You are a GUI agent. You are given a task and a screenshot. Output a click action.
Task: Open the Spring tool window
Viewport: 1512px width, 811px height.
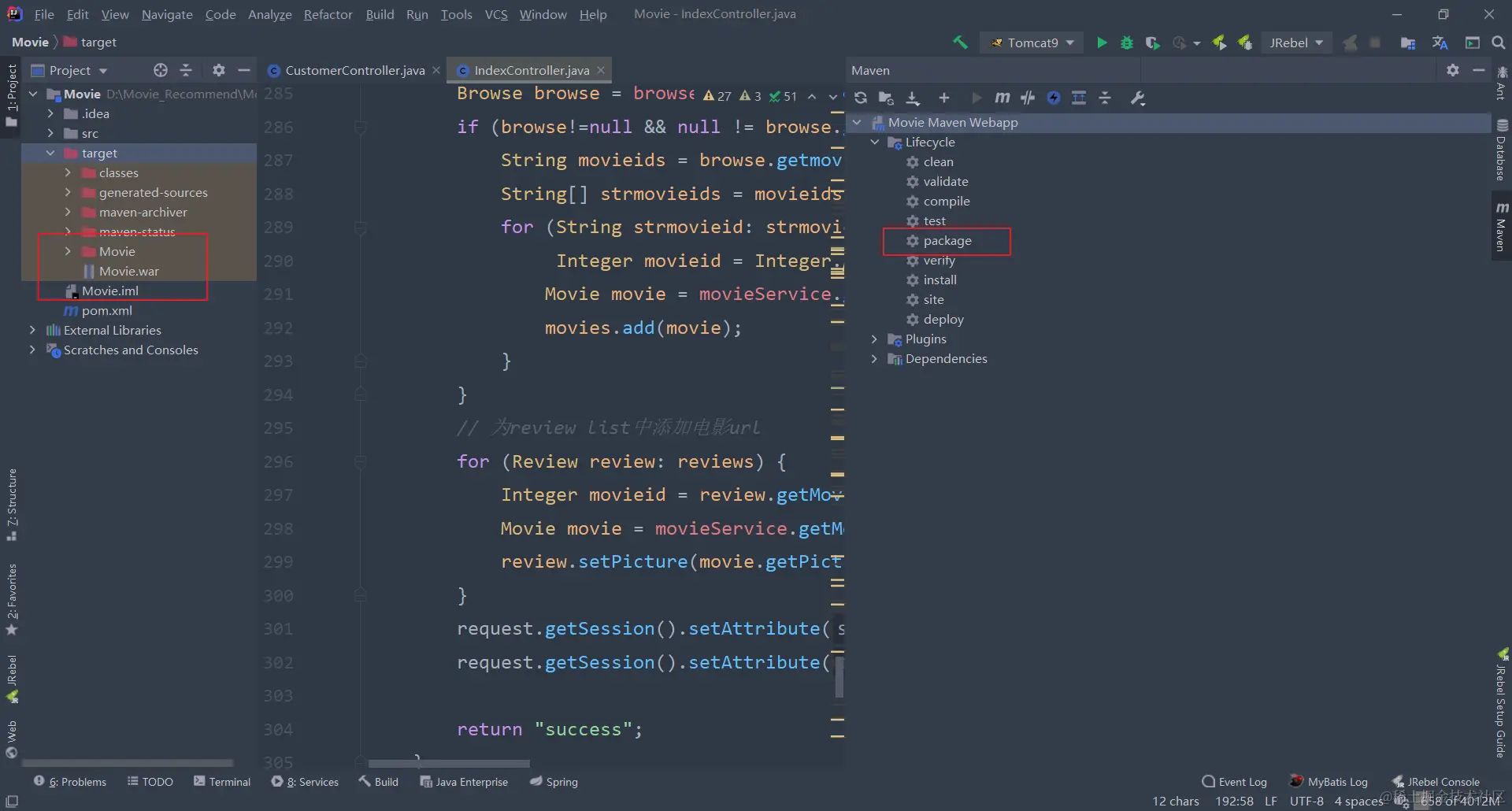pos(554,782)
